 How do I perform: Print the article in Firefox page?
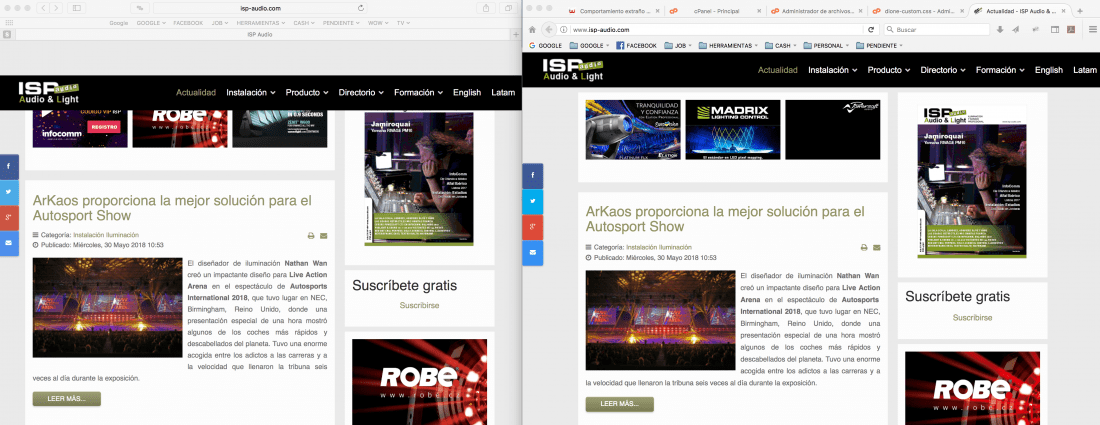tap(864, 248)
